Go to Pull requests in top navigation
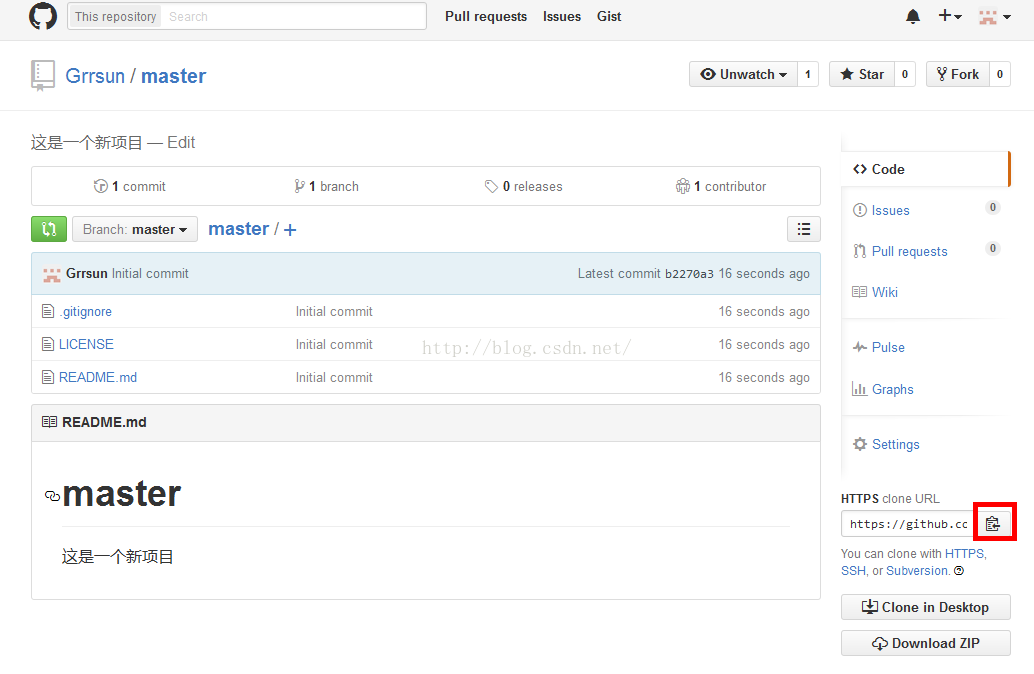1034x674 pixels. click(486, 16)
